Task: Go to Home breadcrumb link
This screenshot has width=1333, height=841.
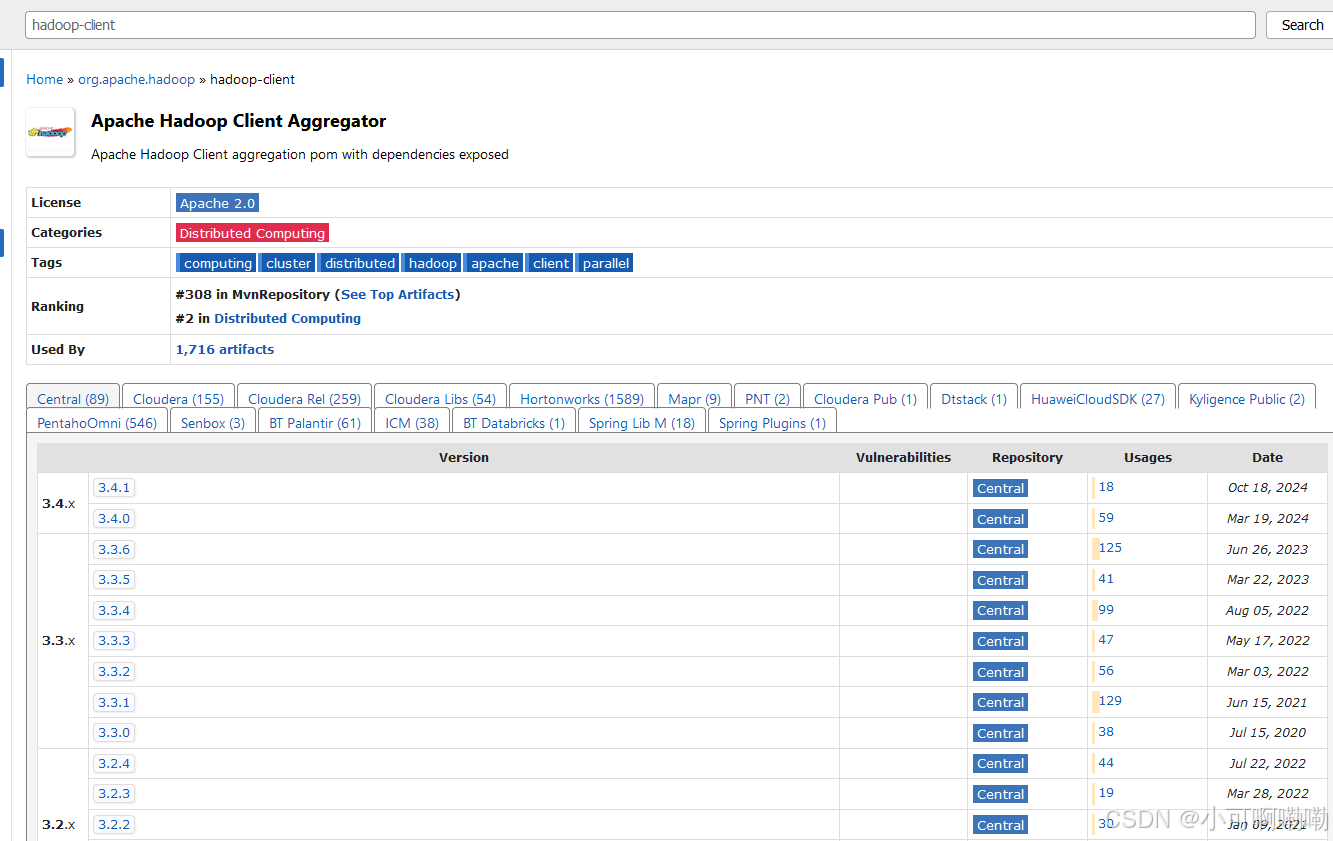Action: pos(45,79)
